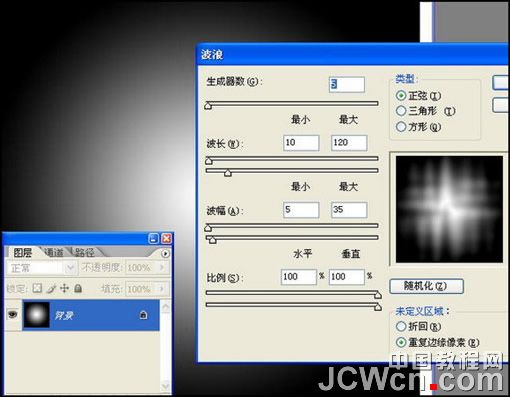Switch to 通道 channels tab
The image size is (510, 397).
pyautogui.click(x=53, y=253)
